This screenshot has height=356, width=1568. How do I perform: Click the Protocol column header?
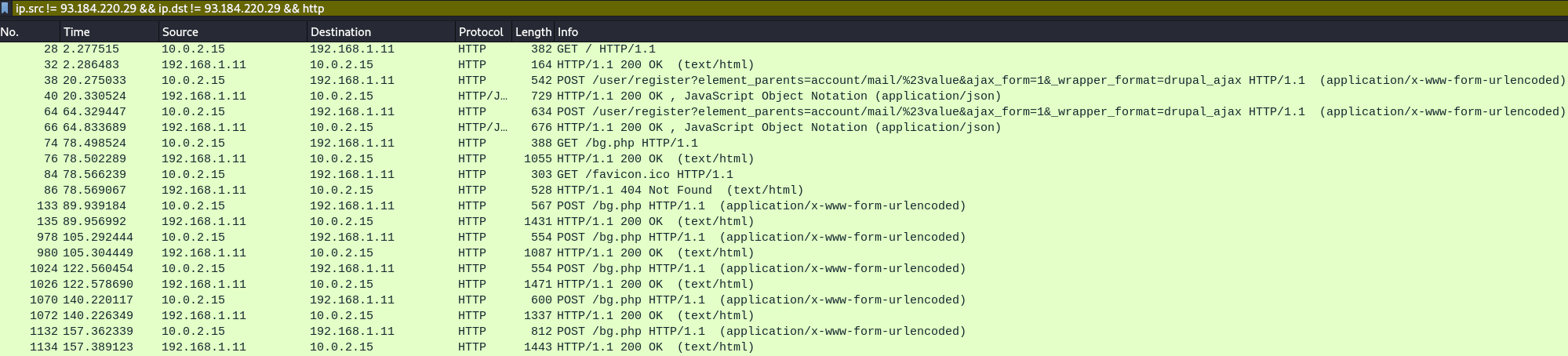[483, 32]
